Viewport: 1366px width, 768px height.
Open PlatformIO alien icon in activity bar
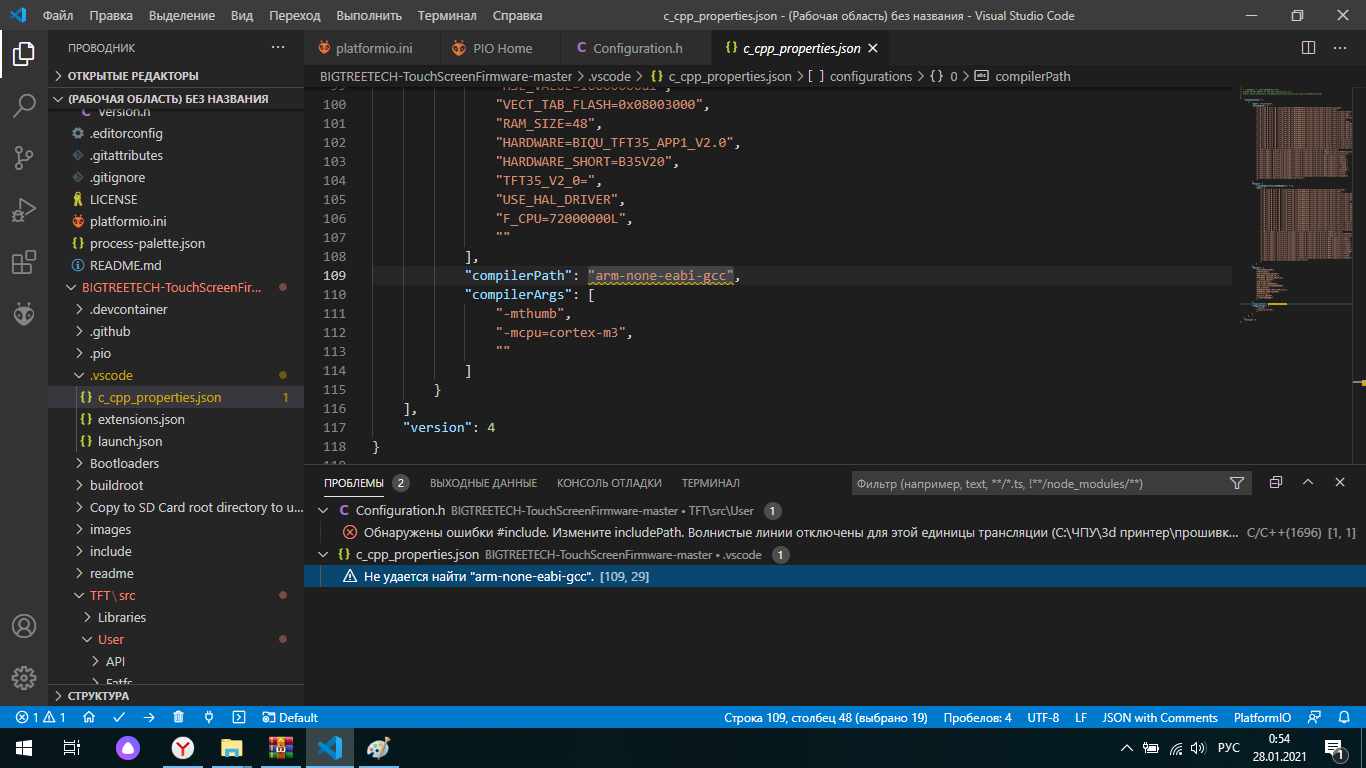click(24, 314)
